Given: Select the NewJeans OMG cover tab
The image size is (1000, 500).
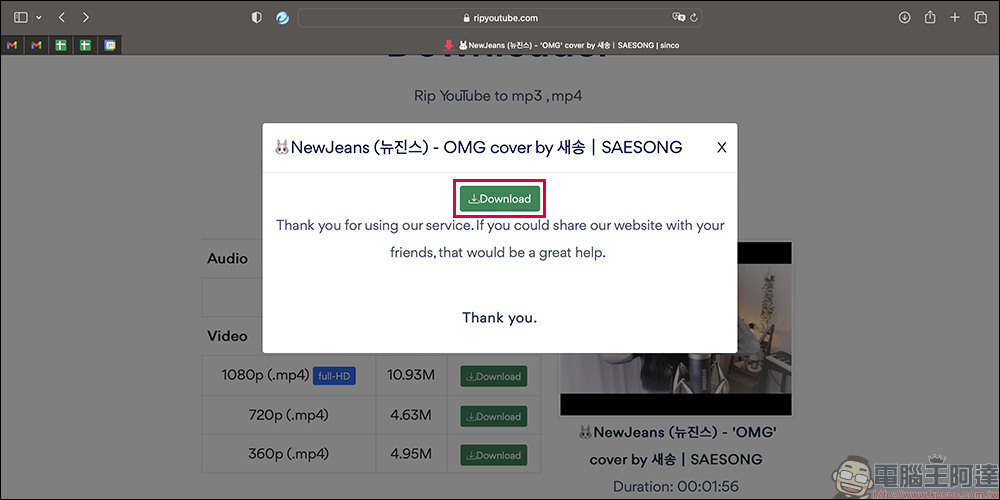Looking at the screenshot, I should point(561,45).
